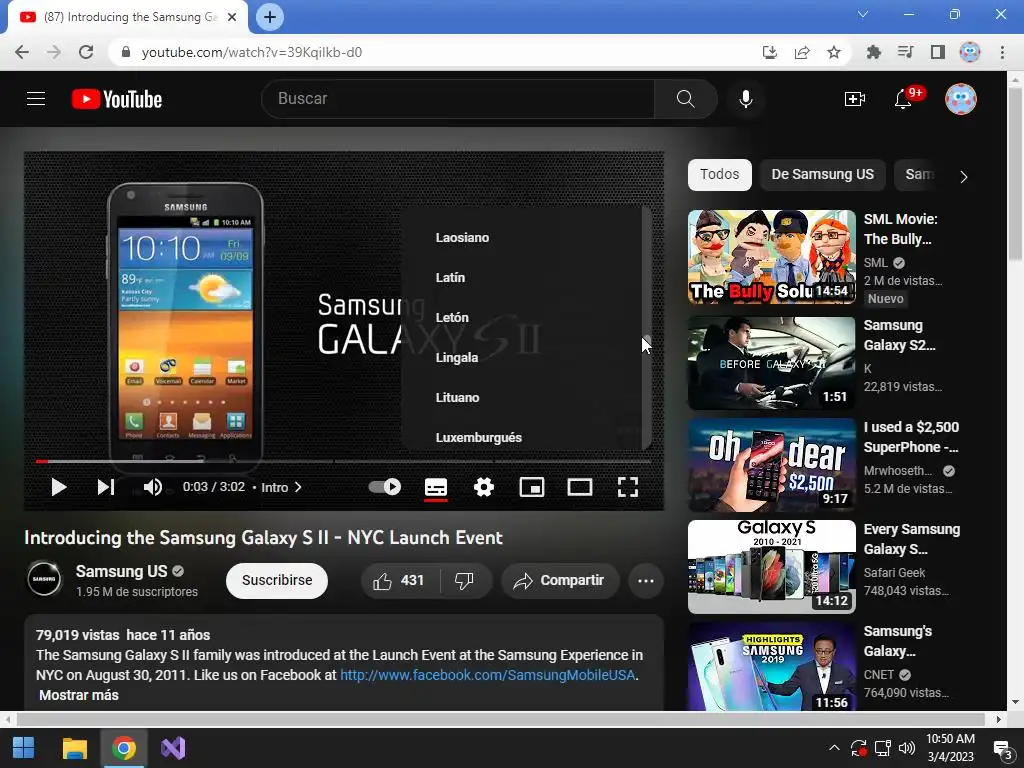Click the subtitle menu scrollbar
The width and height of the screenshot is (1024, 768).
pyautogui.click(x=647, y=327)
